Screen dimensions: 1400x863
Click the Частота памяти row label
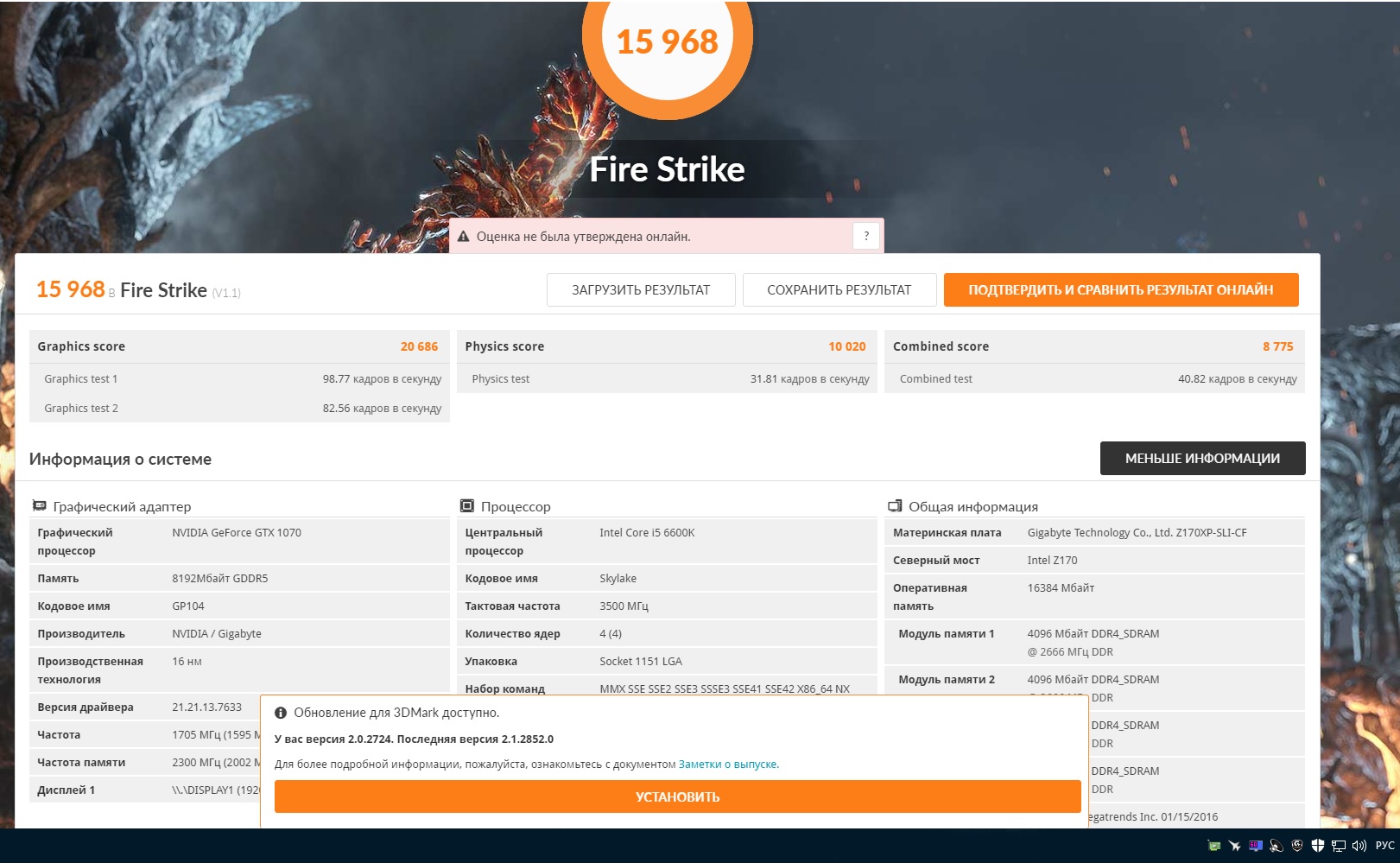(81, 762)
